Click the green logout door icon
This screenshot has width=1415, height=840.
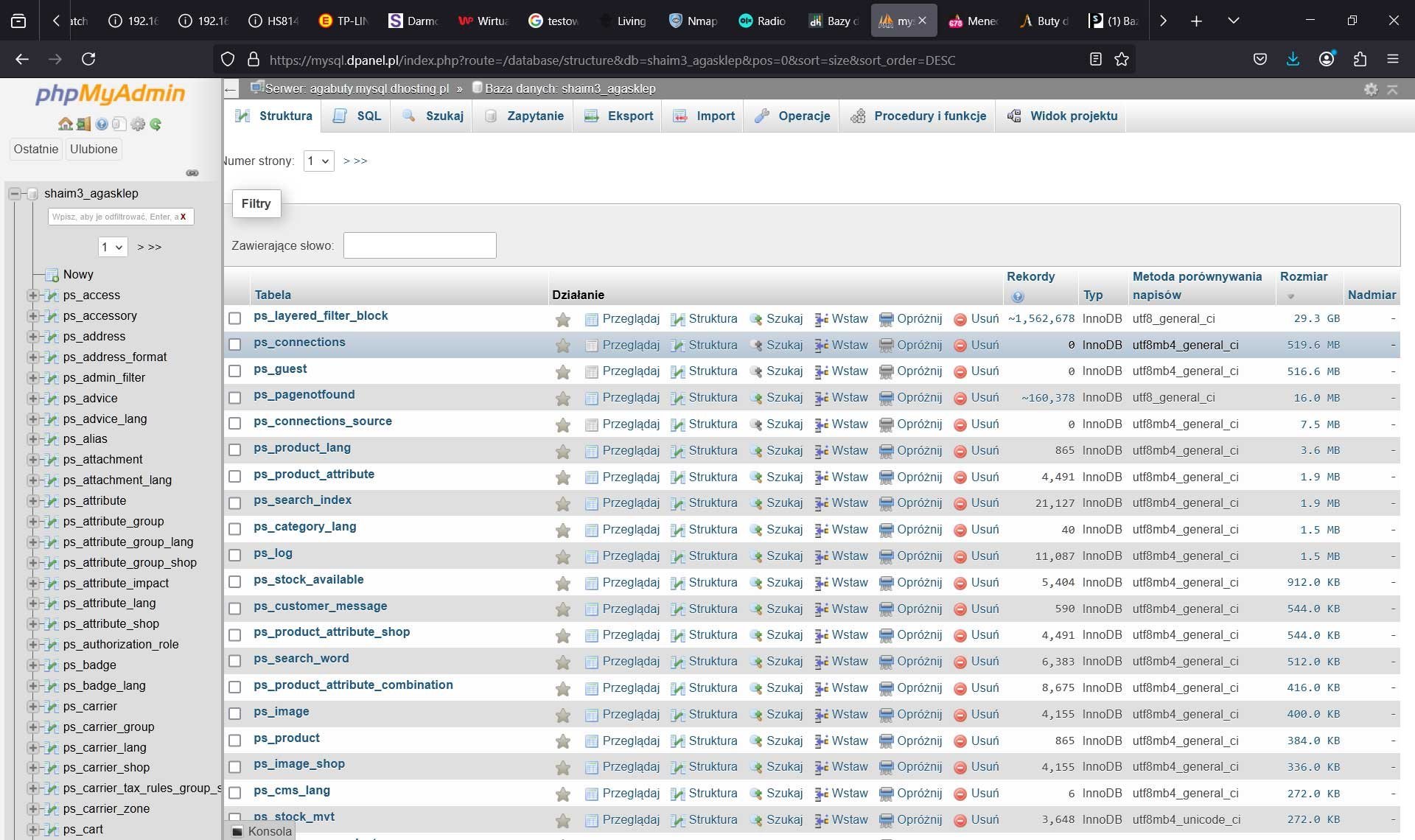[83, 125]
